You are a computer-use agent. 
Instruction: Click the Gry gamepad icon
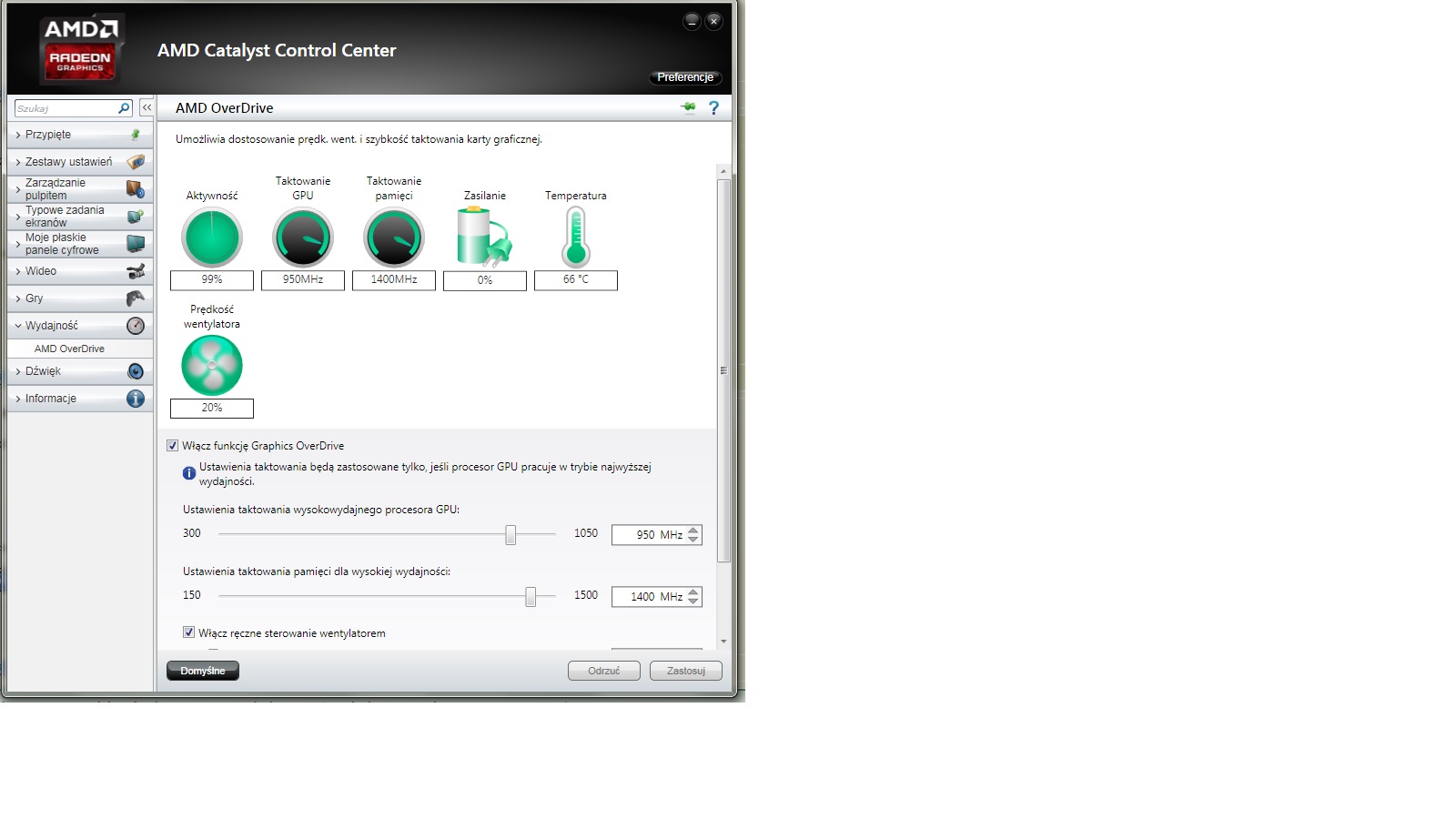click(136, 298)
